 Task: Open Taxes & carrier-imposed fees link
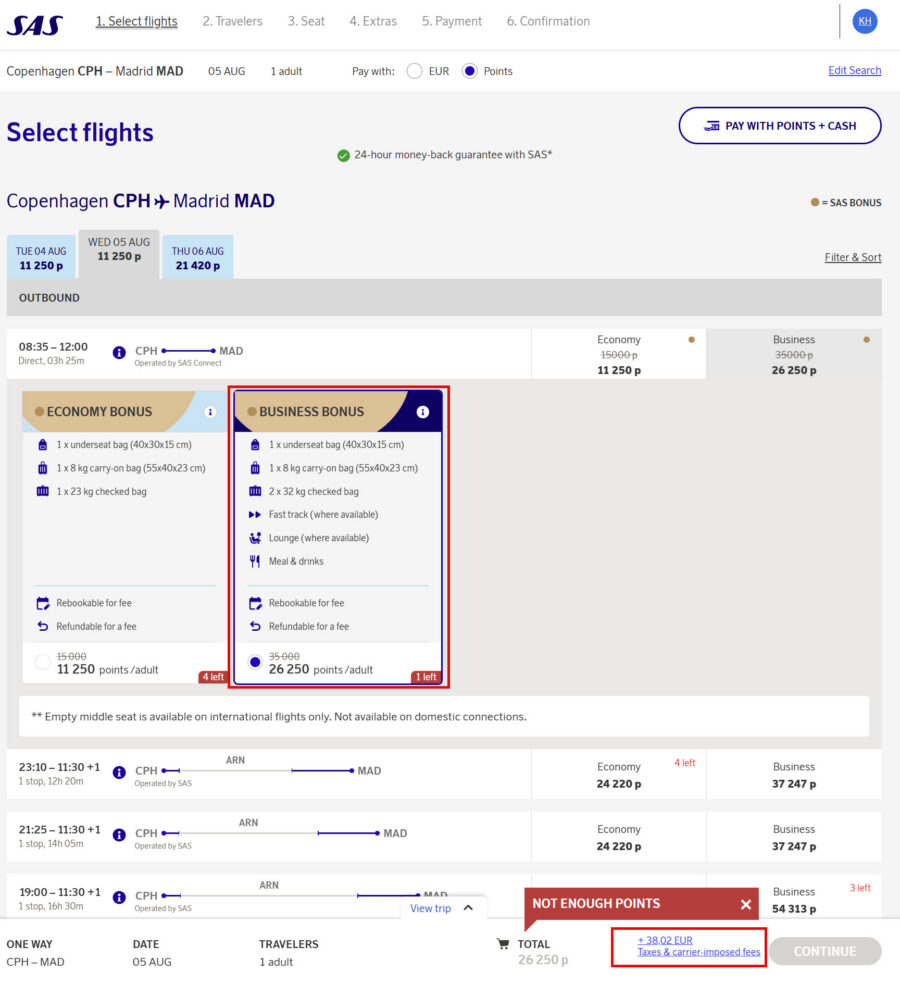(x=699, y=952)
